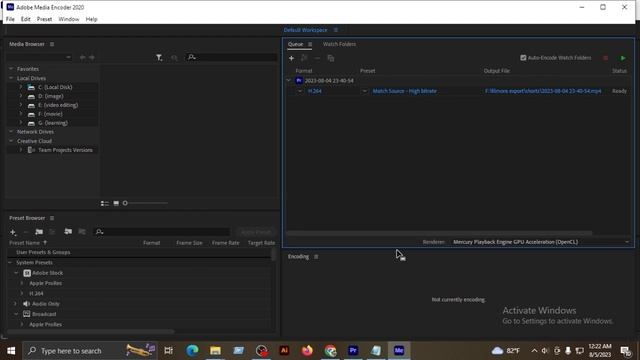Click the preset settings icon
This screenshot has height=360, width=640.
point(52,232)
